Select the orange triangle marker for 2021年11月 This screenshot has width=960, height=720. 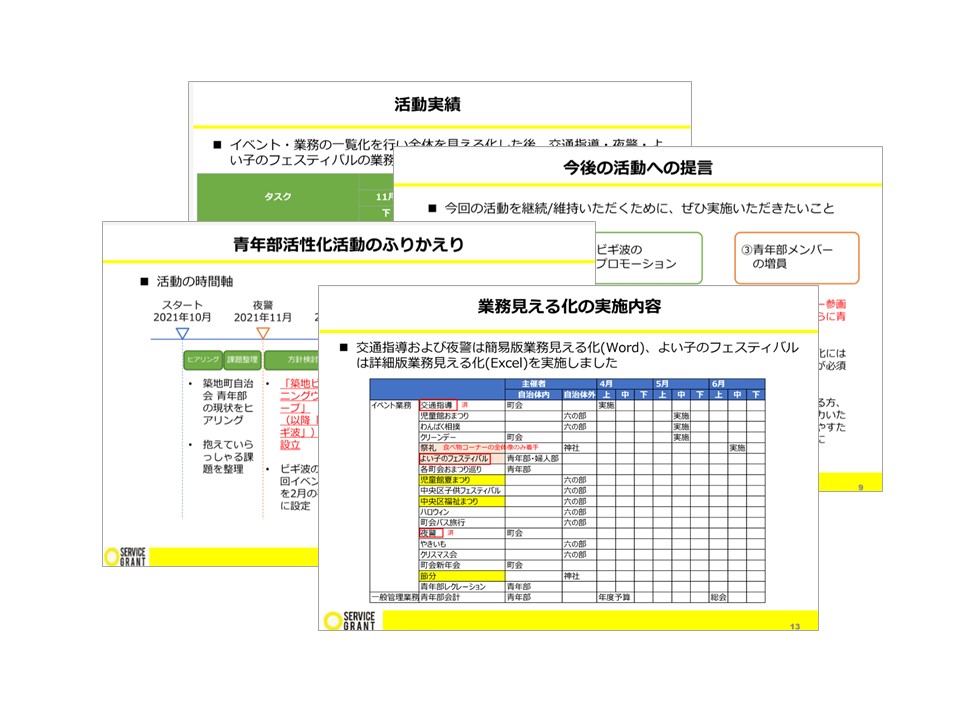pyautogui.click(x=263, y=333)
